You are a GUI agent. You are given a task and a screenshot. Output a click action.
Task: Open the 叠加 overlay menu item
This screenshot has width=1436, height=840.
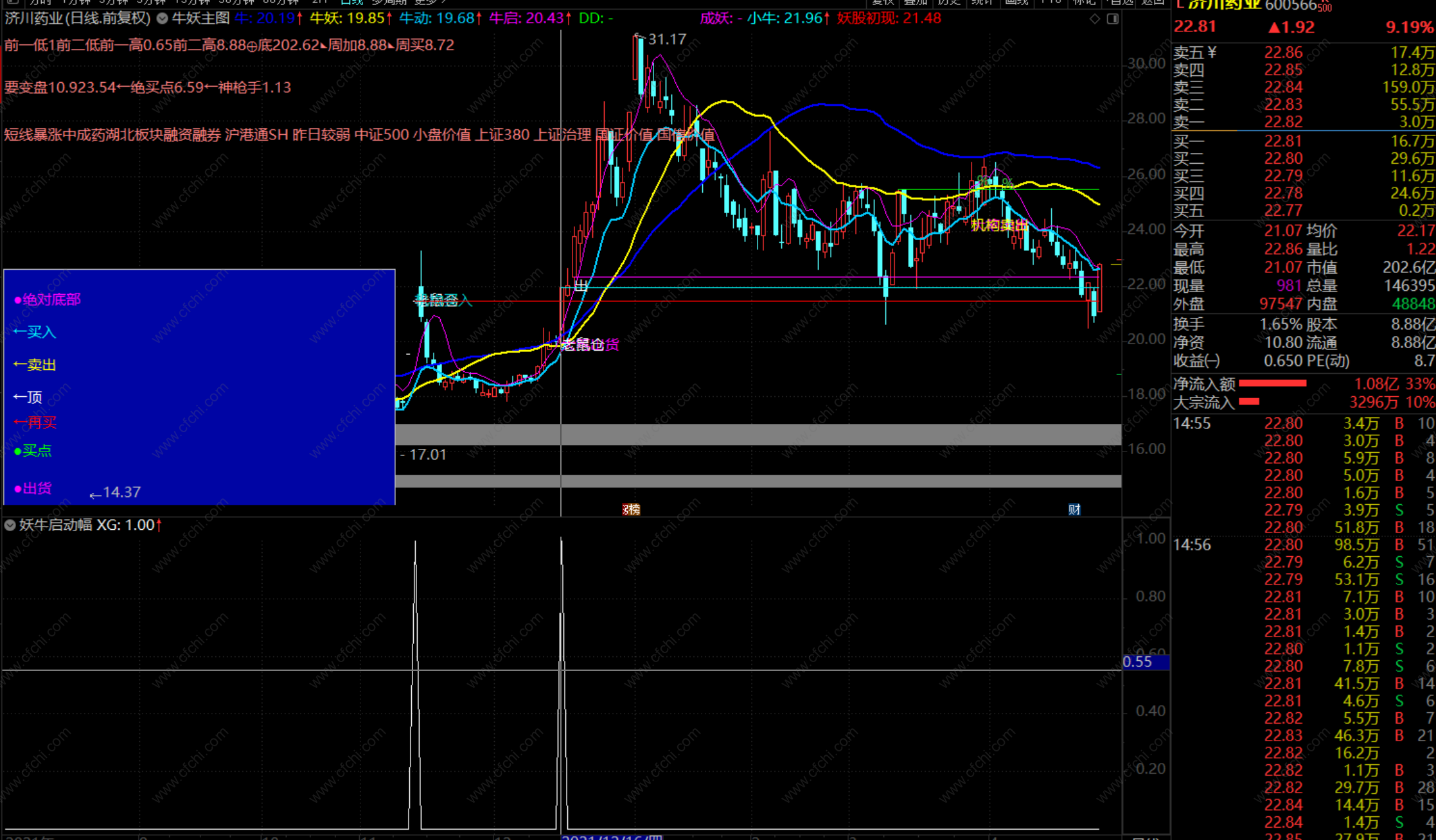pos(916,2)
